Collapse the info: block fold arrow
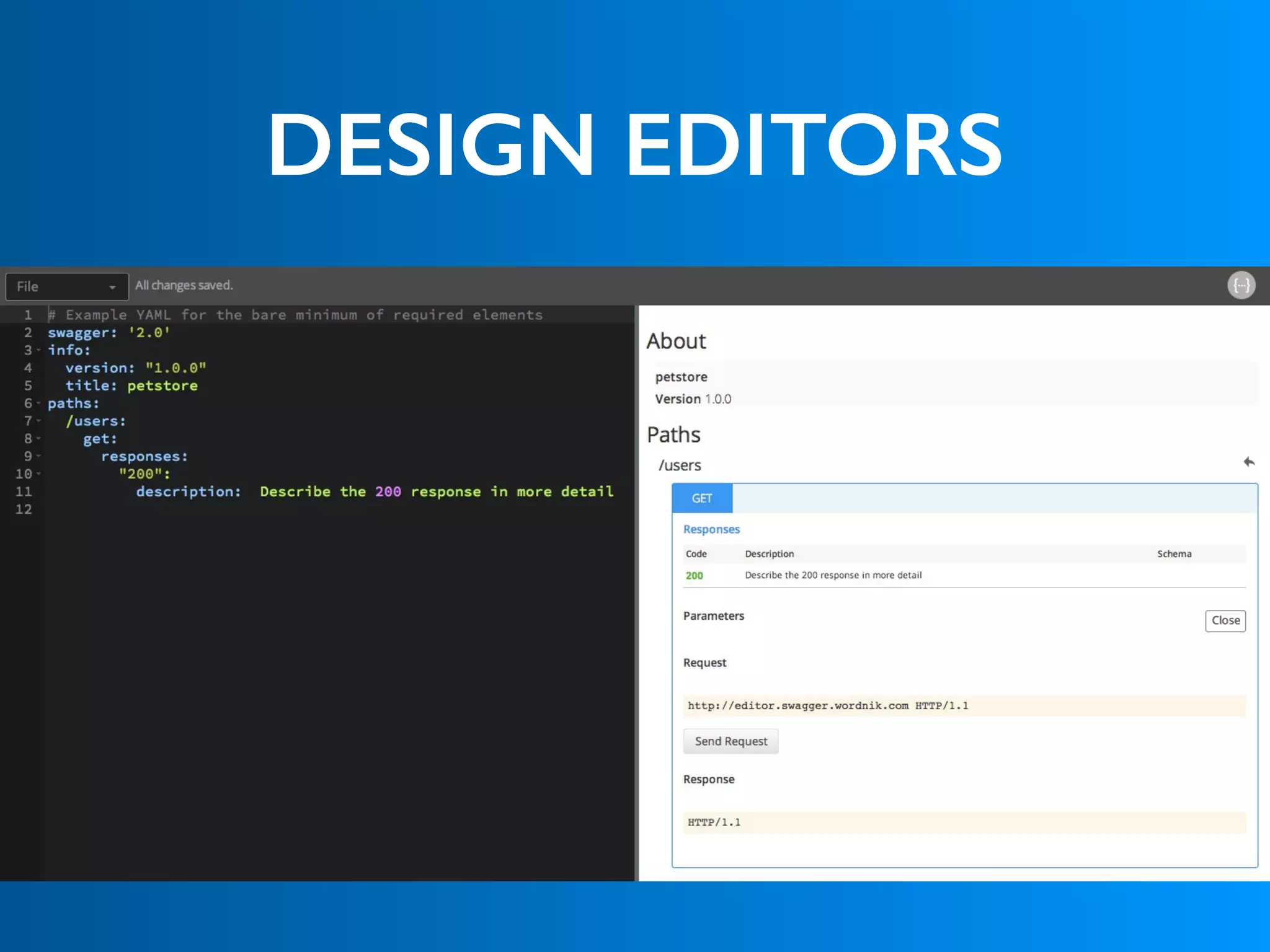 (38, 350)
